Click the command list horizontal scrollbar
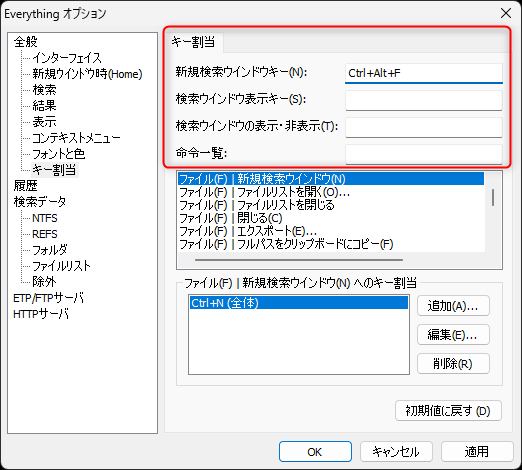This screenshot has width=522, height=470. click(299, 260)
